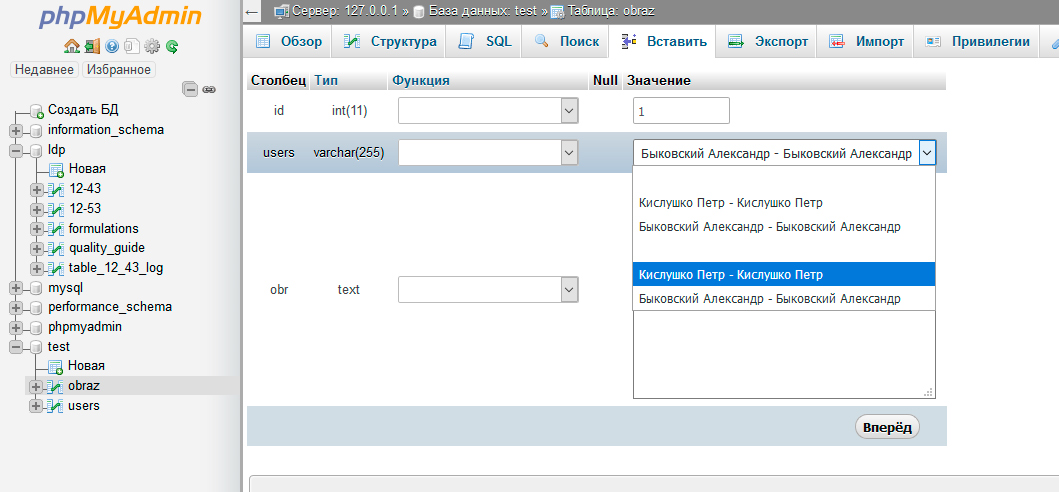Expand the formulations table node

[36, 229]
